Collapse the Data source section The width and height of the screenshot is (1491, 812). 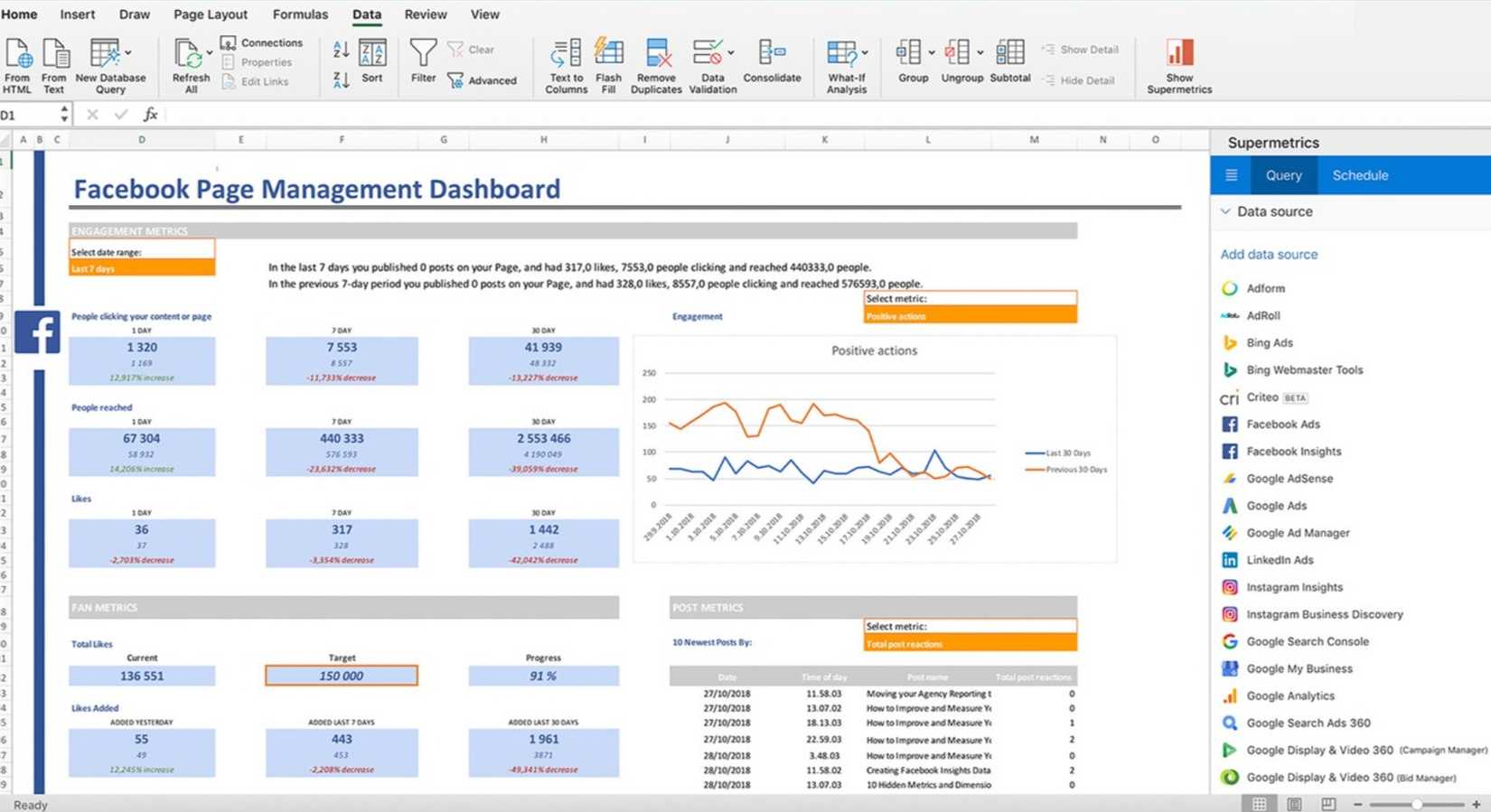point(1225,211)
